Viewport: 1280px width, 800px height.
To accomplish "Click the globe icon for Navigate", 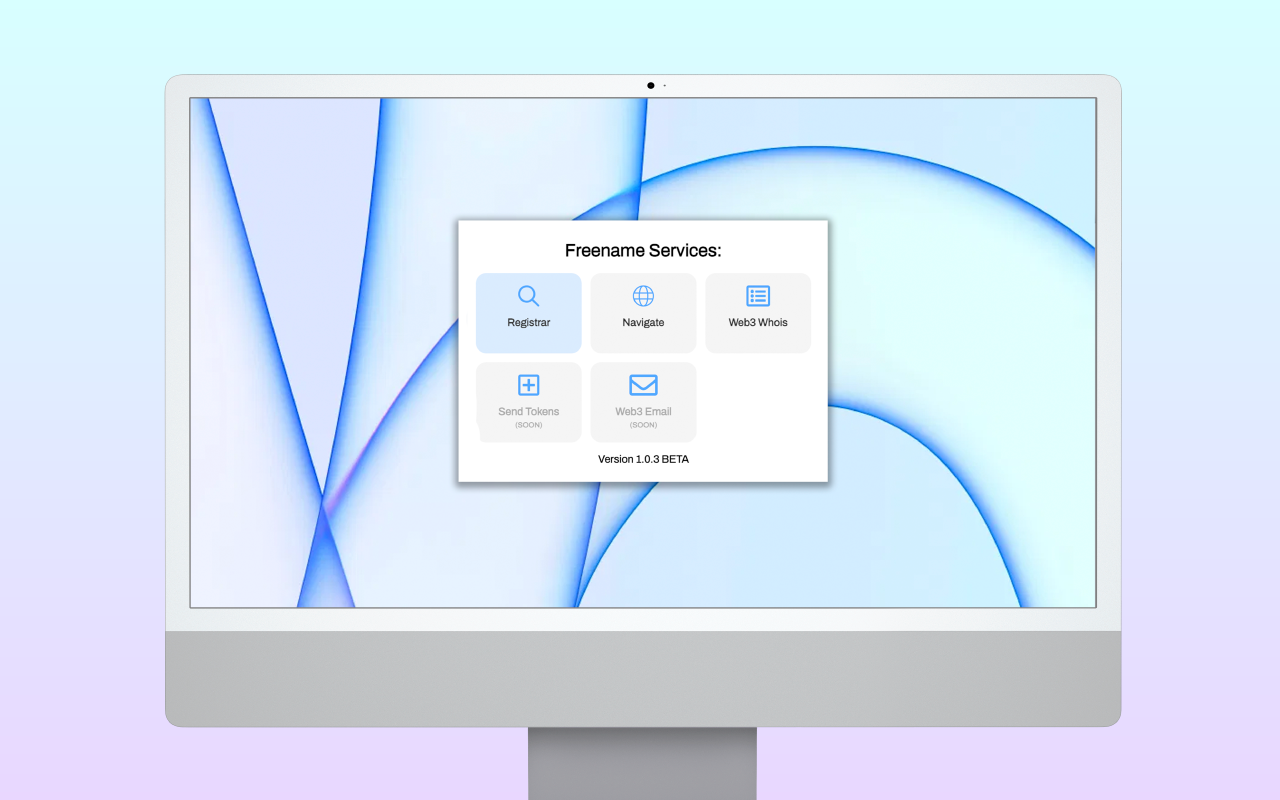I will (x=643, y=296).
